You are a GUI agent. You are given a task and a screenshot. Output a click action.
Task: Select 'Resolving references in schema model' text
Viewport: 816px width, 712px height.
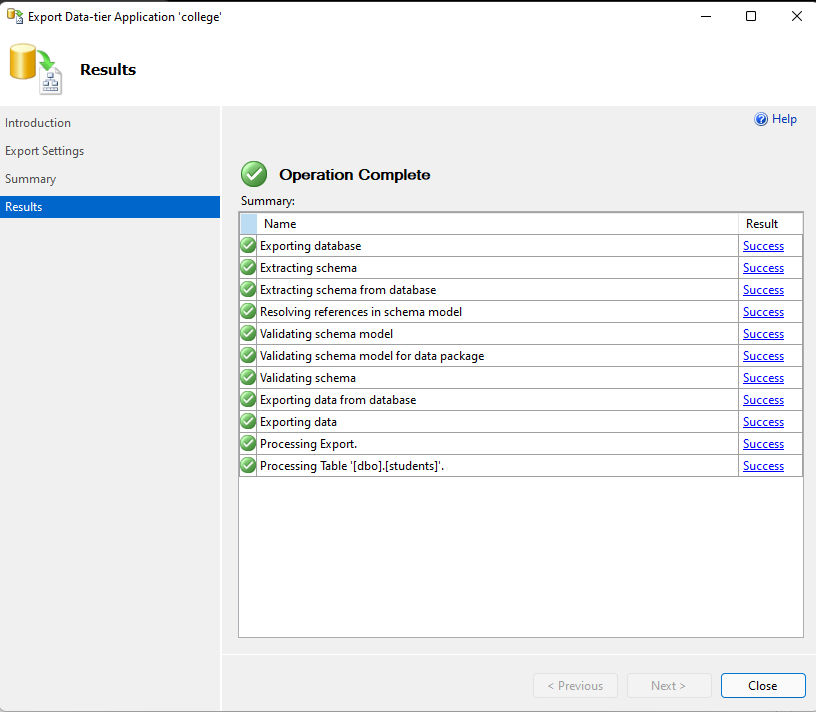(x=361, y=312)
